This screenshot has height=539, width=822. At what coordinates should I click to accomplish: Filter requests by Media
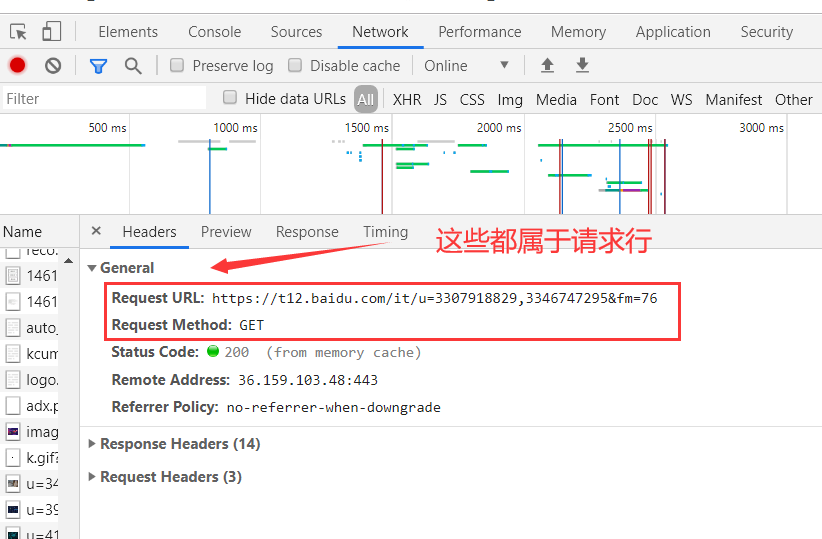pos(556,100)
